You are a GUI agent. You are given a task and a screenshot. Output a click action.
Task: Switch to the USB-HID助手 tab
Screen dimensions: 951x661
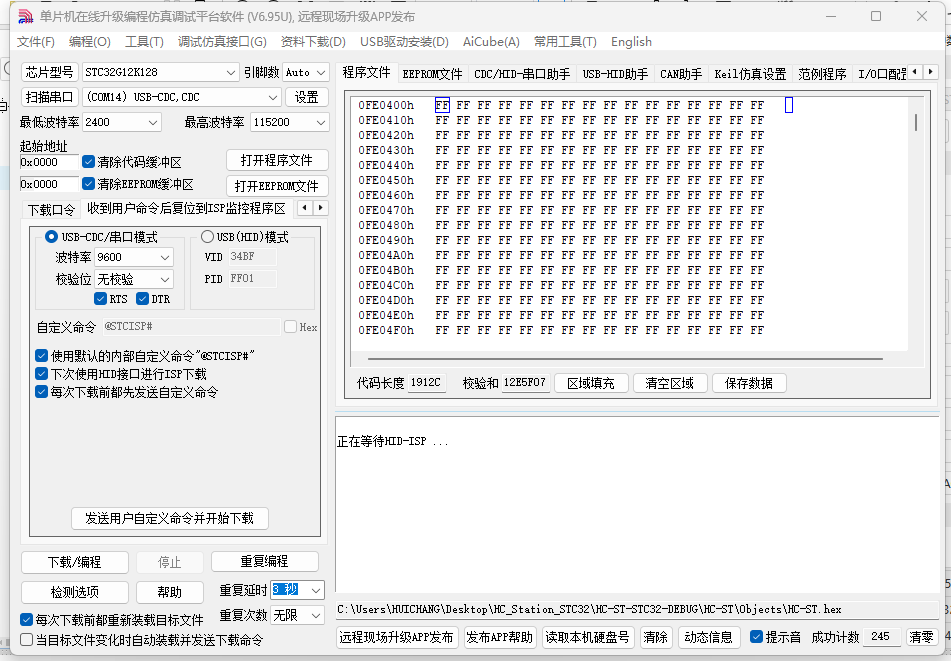pyautogui.click(x=616, y=74)
